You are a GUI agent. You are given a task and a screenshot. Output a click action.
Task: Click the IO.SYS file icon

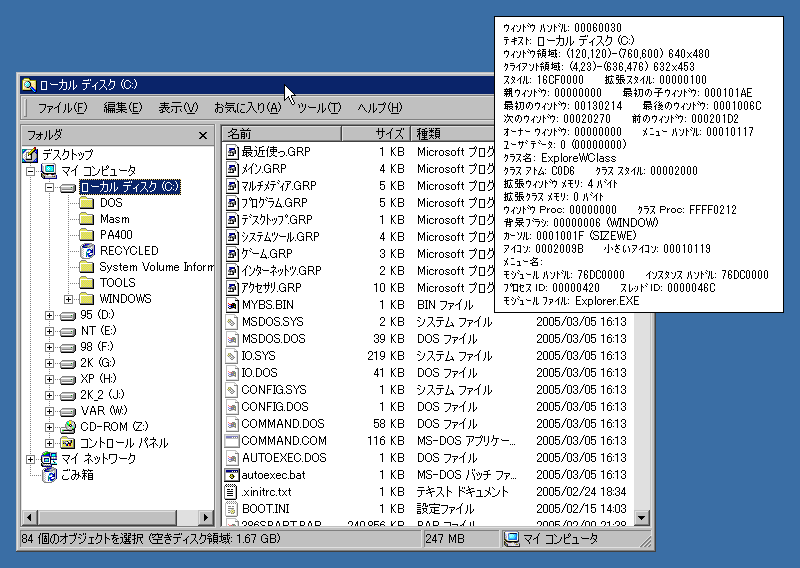click(232, 356)
